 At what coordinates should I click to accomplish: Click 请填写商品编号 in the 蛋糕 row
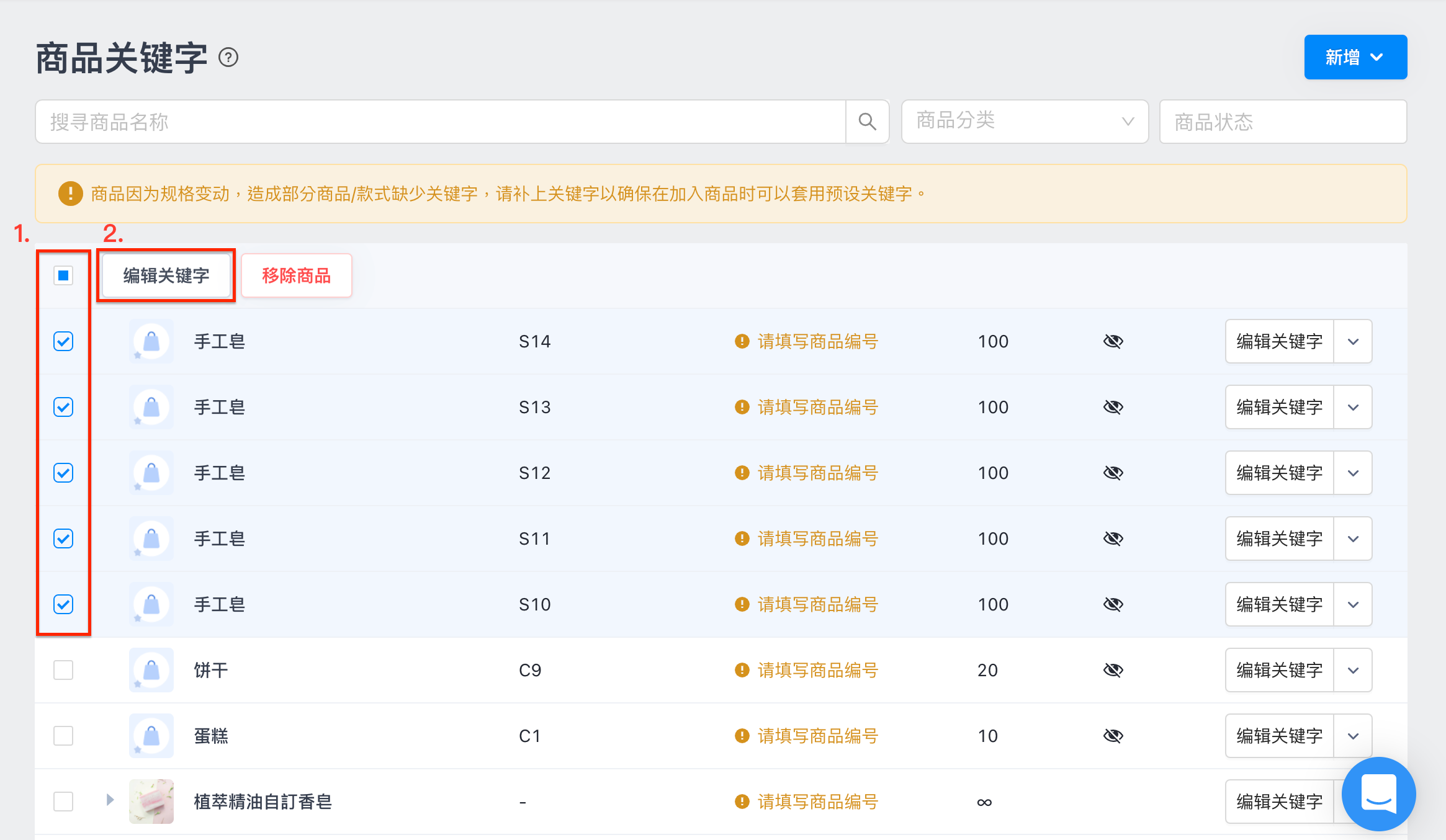click(x=817, y=736)
